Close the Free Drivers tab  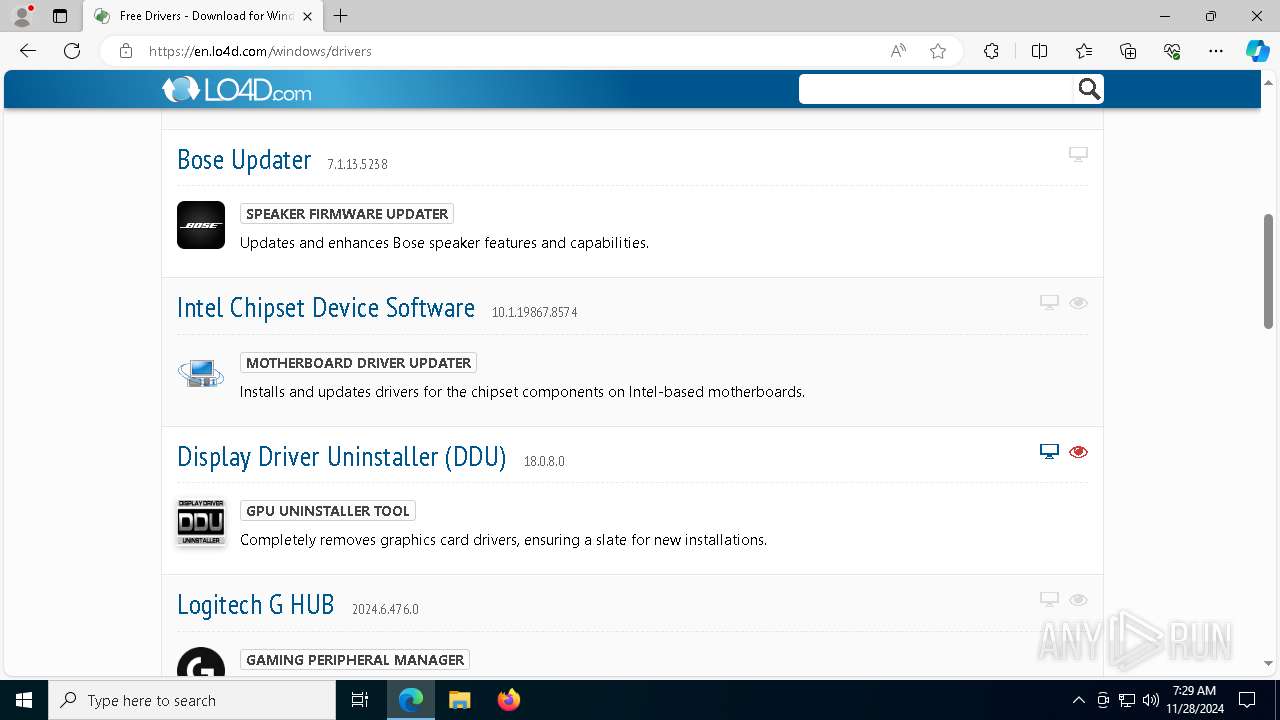tap(307, 16)
